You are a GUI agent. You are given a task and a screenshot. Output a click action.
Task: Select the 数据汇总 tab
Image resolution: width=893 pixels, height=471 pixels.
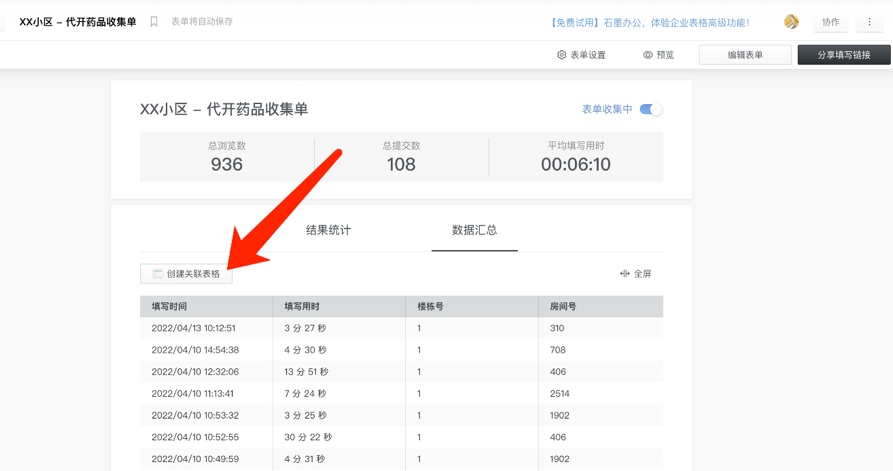coord(474,230)
